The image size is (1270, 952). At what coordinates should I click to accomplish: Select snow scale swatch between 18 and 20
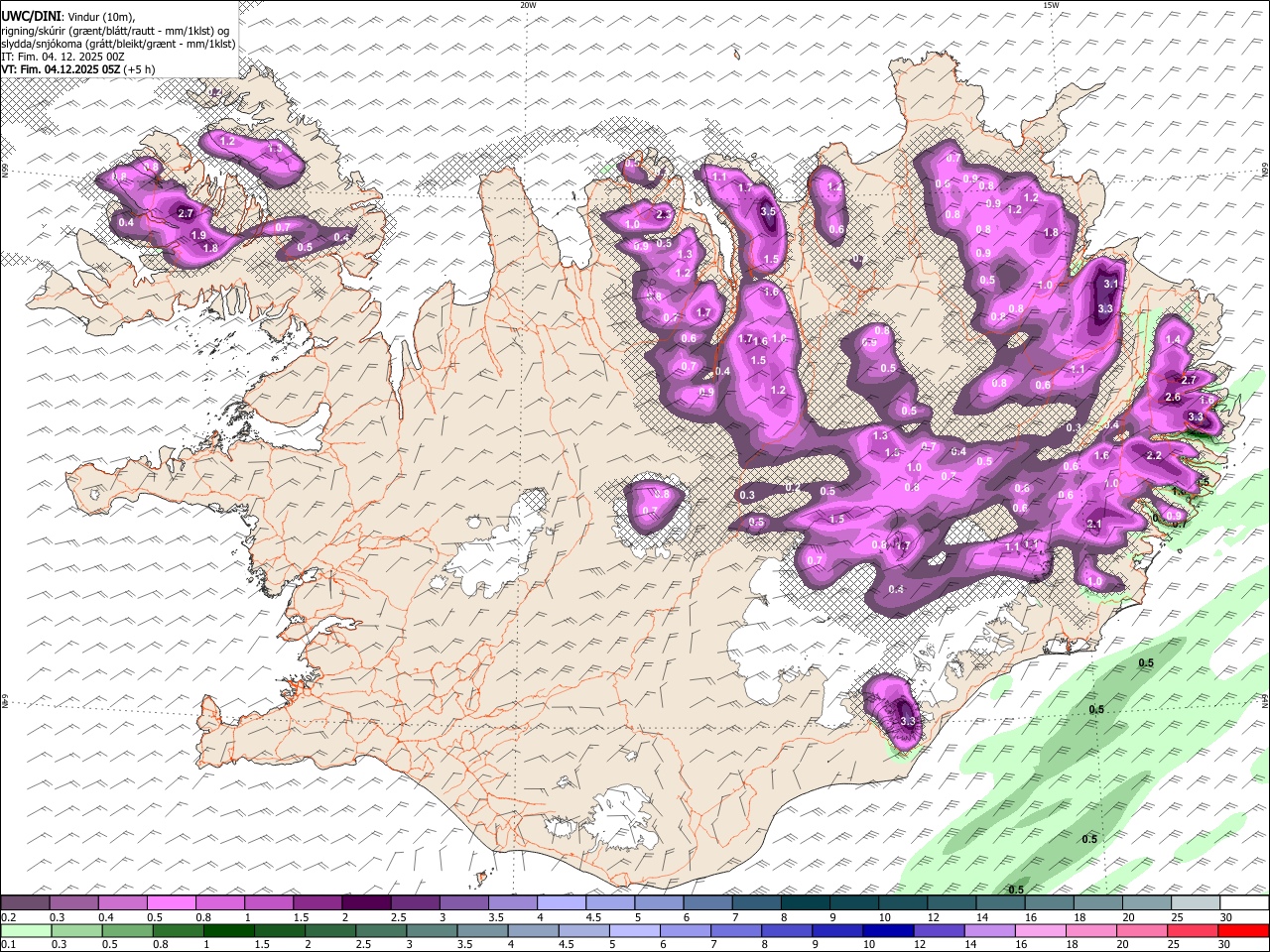(x=1097, y=902)
